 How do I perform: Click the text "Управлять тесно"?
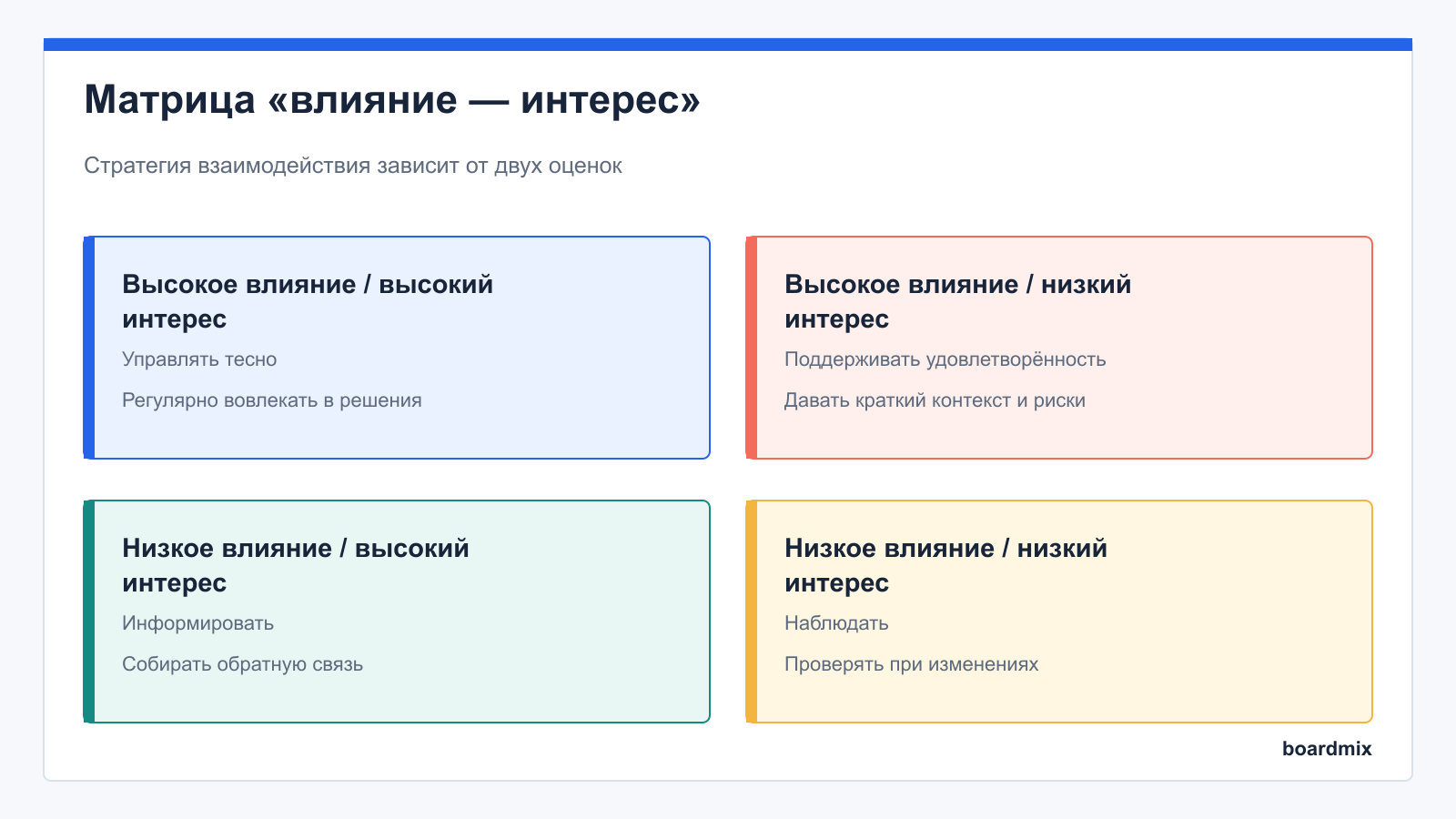click(x=199, y=359)
